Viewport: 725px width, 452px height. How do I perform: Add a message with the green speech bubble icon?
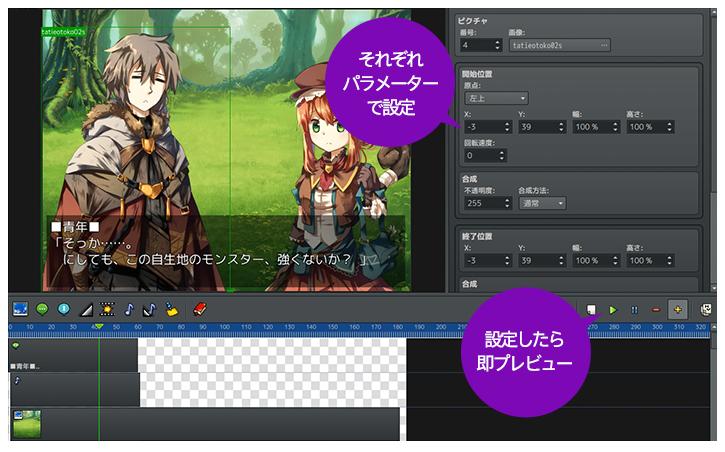tap(42, 309)
